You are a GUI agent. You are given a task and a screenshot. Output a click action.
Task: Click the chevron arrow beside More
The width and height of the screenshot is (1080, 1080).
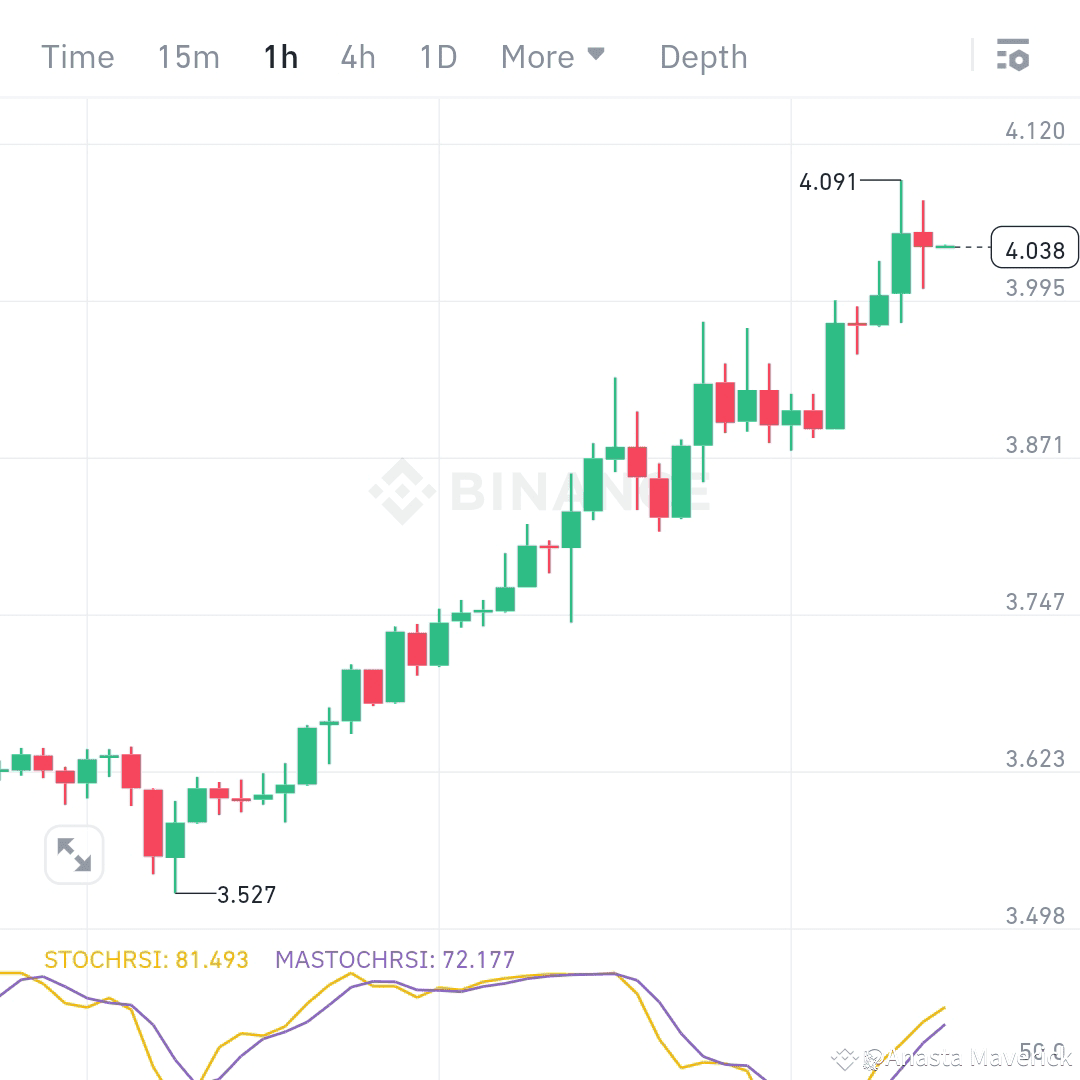click(x=597, y=54)
